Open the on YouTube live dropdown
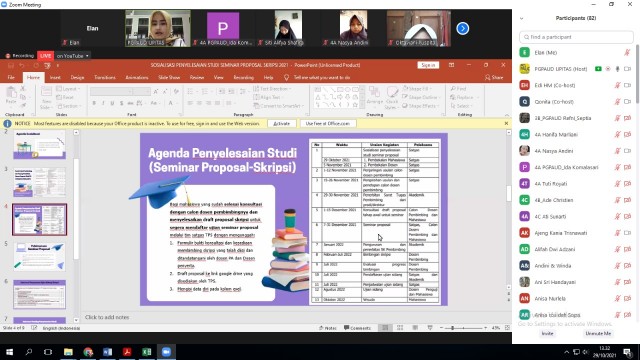 73,56
